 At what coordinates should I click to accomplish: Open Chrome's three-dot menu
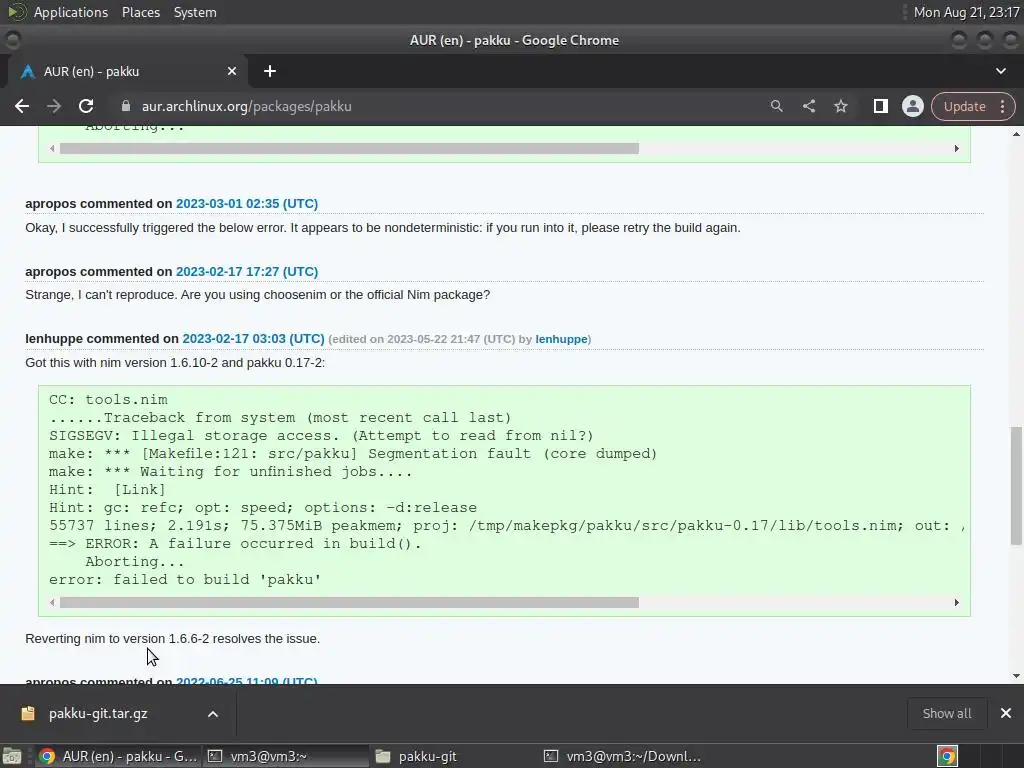[1002, 106]
